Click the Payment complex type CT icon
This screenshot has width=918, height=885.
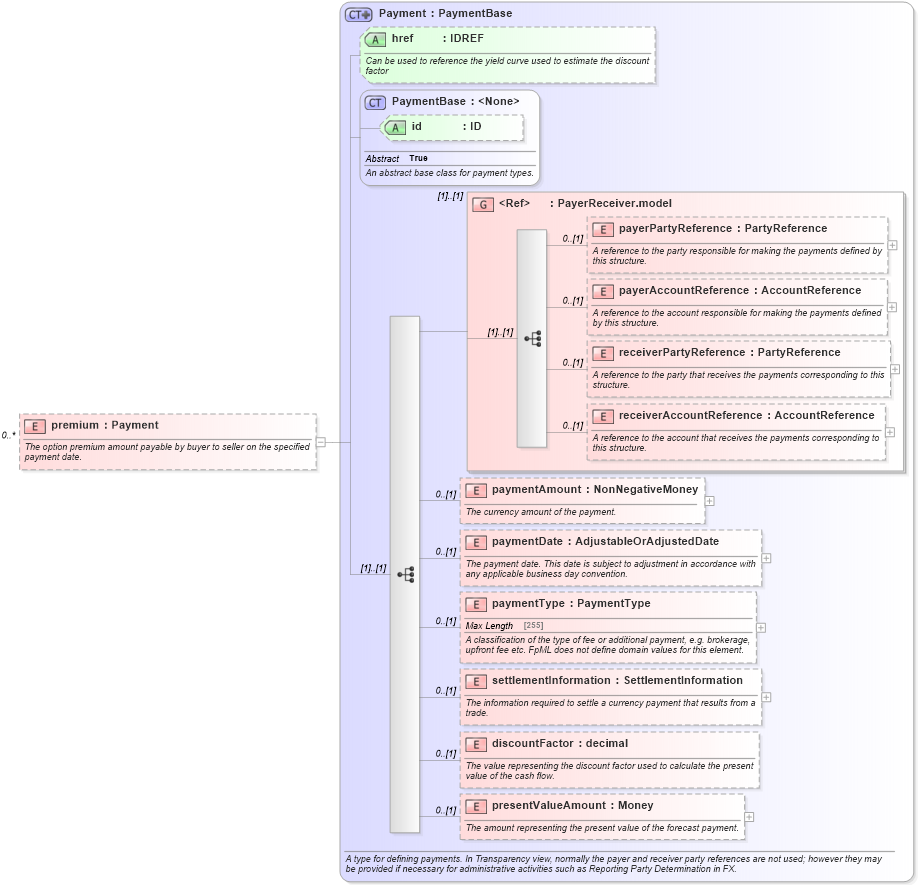click(357, 13)
